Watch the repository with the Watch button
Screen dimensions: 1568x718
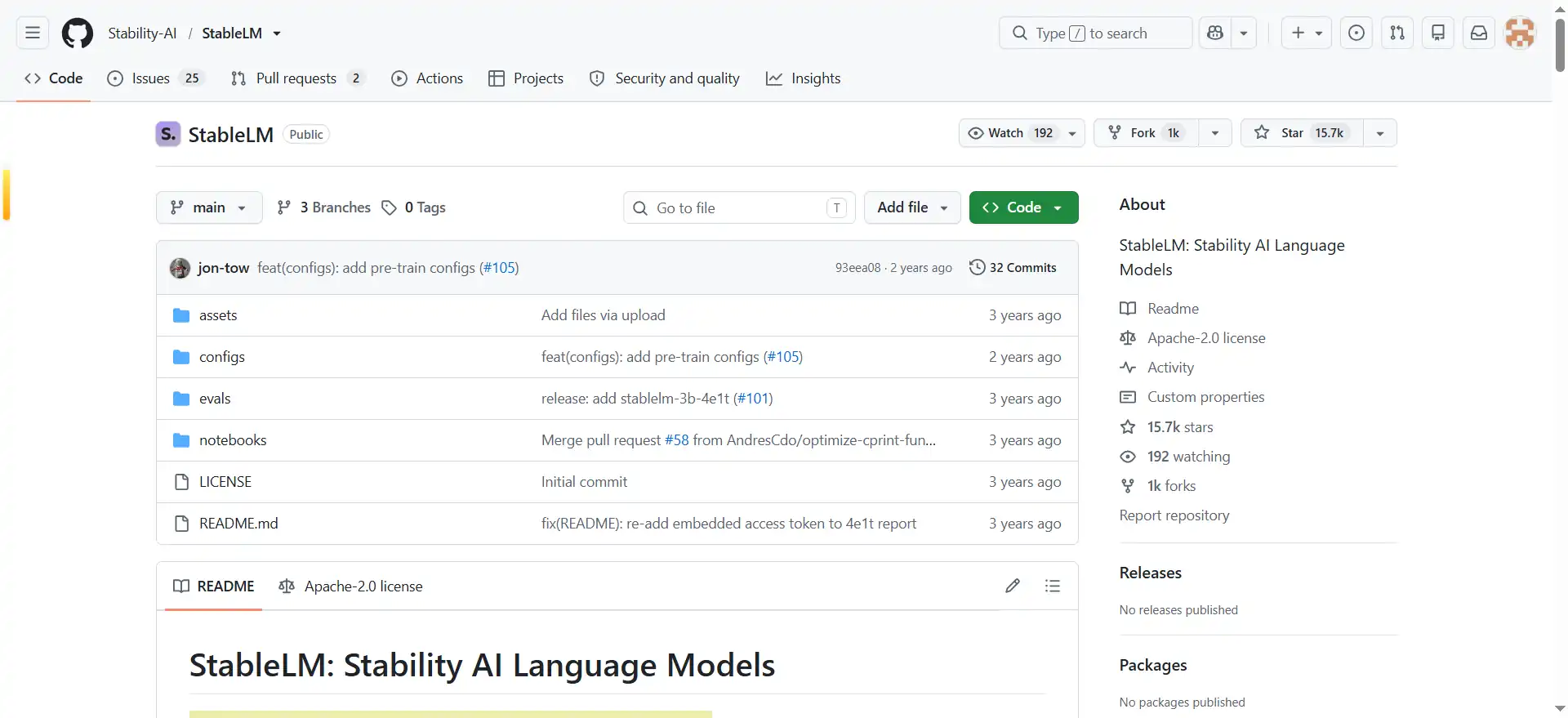pos(1022,132)
